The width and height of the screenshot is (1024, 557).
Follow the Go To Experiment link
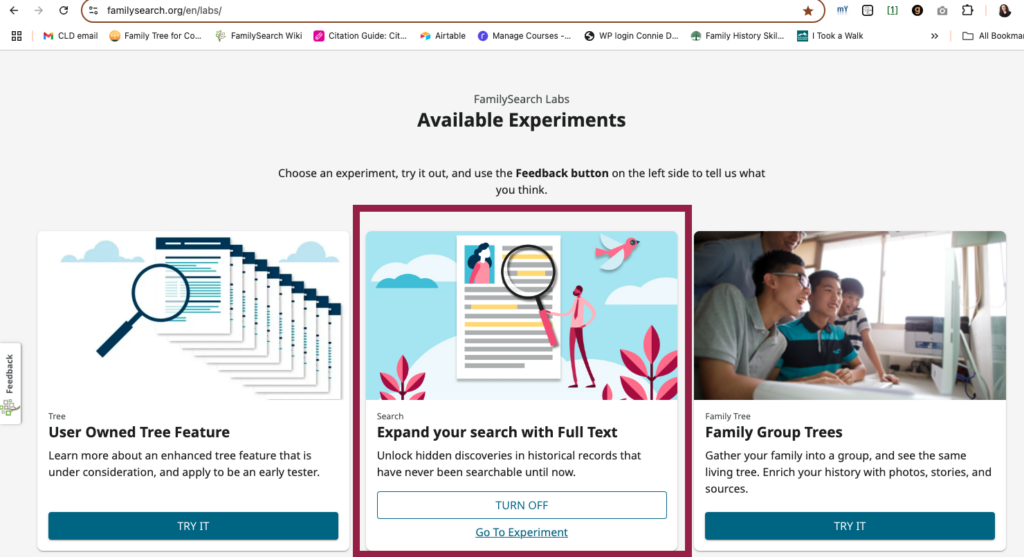[x=521, y=532]
